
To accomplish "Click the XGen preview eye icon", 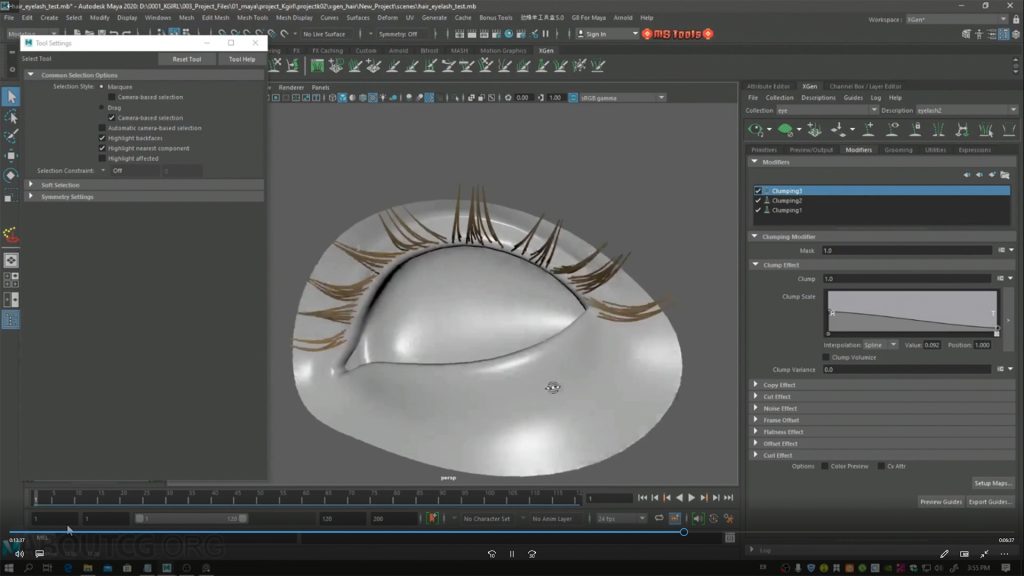I will tap(756, 130).
